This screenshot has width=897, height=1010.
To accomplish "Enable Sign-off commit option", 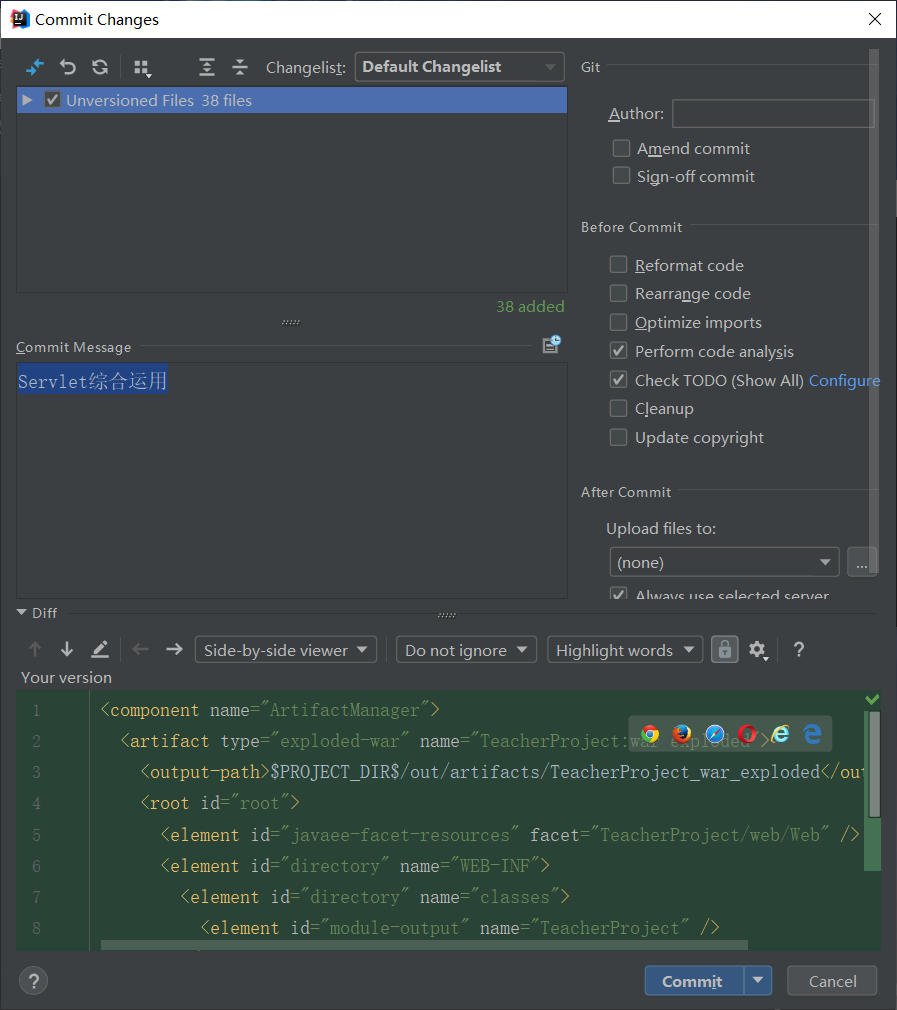I will [x=621, y=176].
